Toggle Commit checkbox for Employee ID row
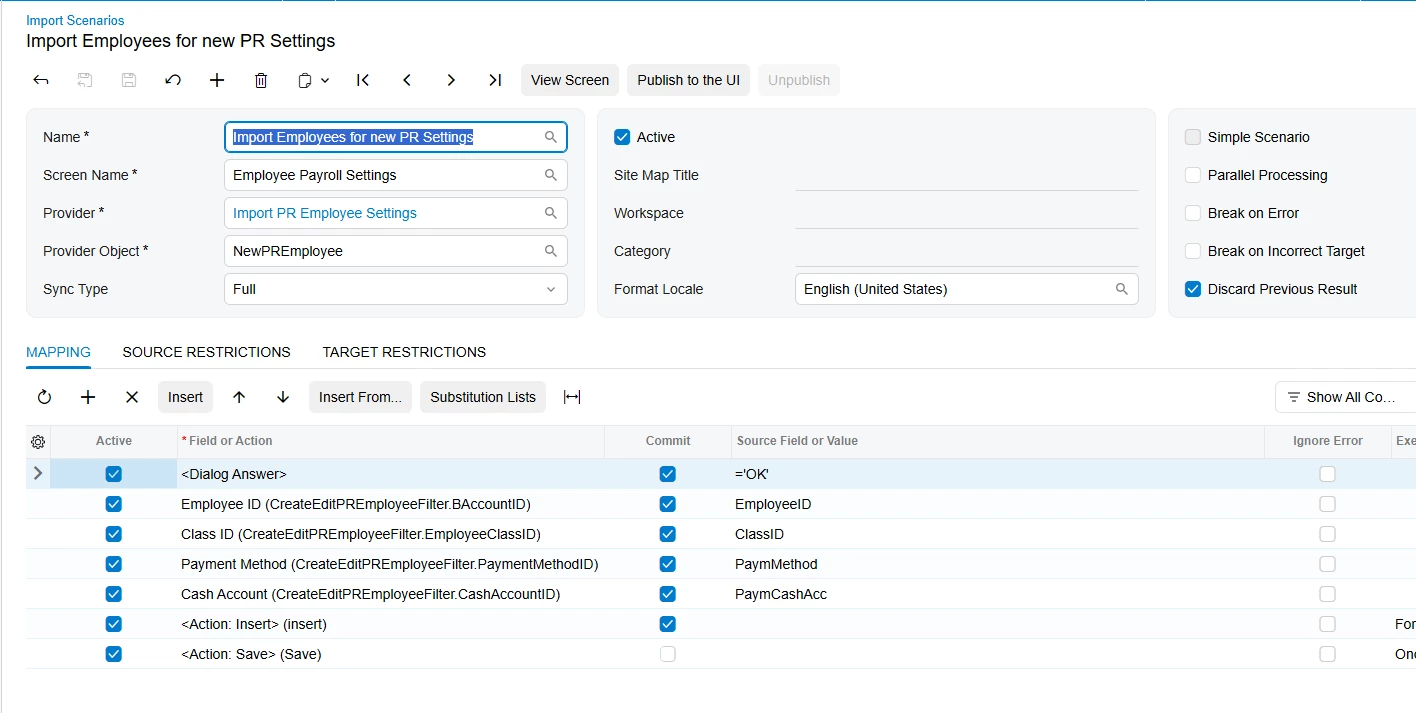 coord(668,504)
